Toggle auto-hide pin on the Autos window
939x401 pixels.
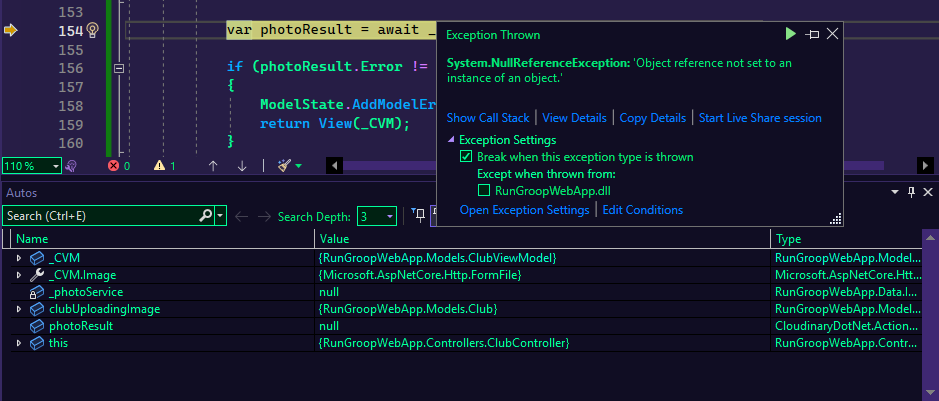pyautogui.click(x=911, y=192)
